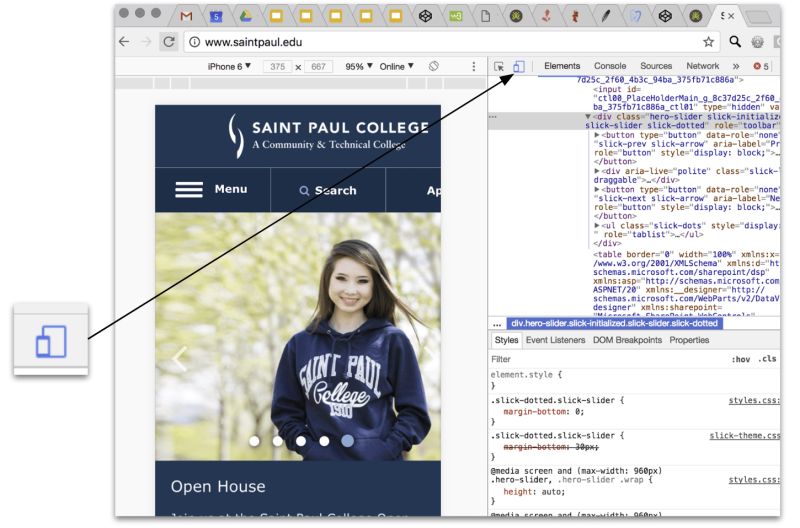Go back with the browser back arrow
800x528 pixels.
124,42
